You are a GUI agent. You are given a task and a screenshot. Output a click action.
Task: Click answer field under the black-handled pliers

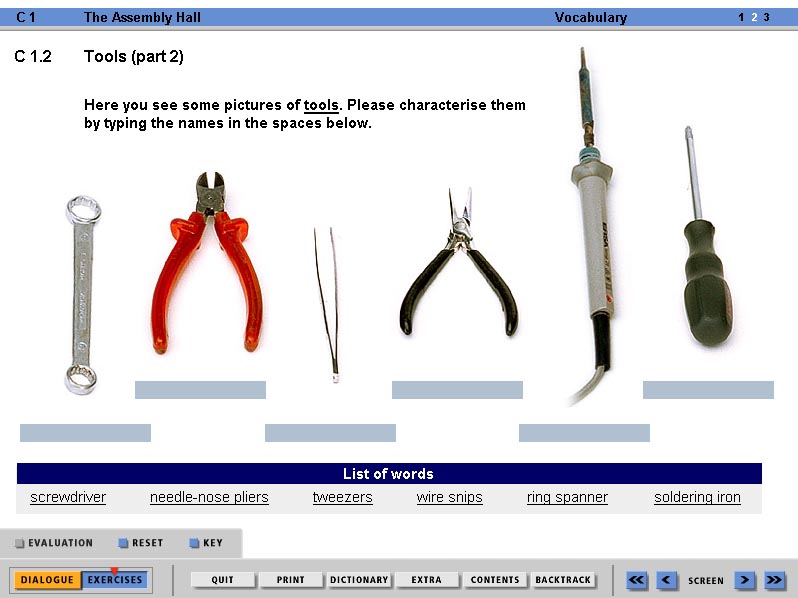point(458,390)
